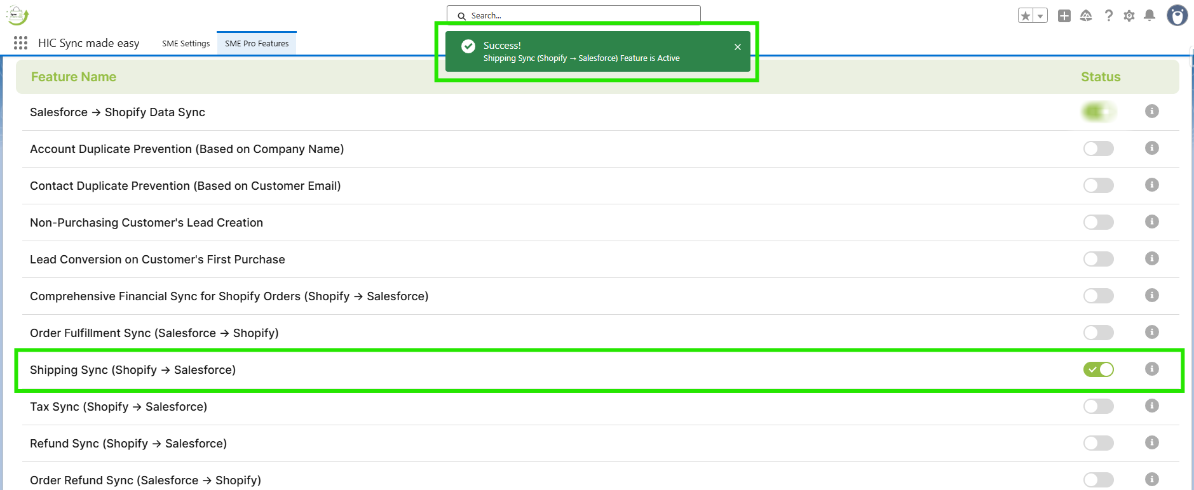Enable Order Fulfillment Sync toggle
The width and height of the screenshot is (1194, 490).
coord(1098,333)
